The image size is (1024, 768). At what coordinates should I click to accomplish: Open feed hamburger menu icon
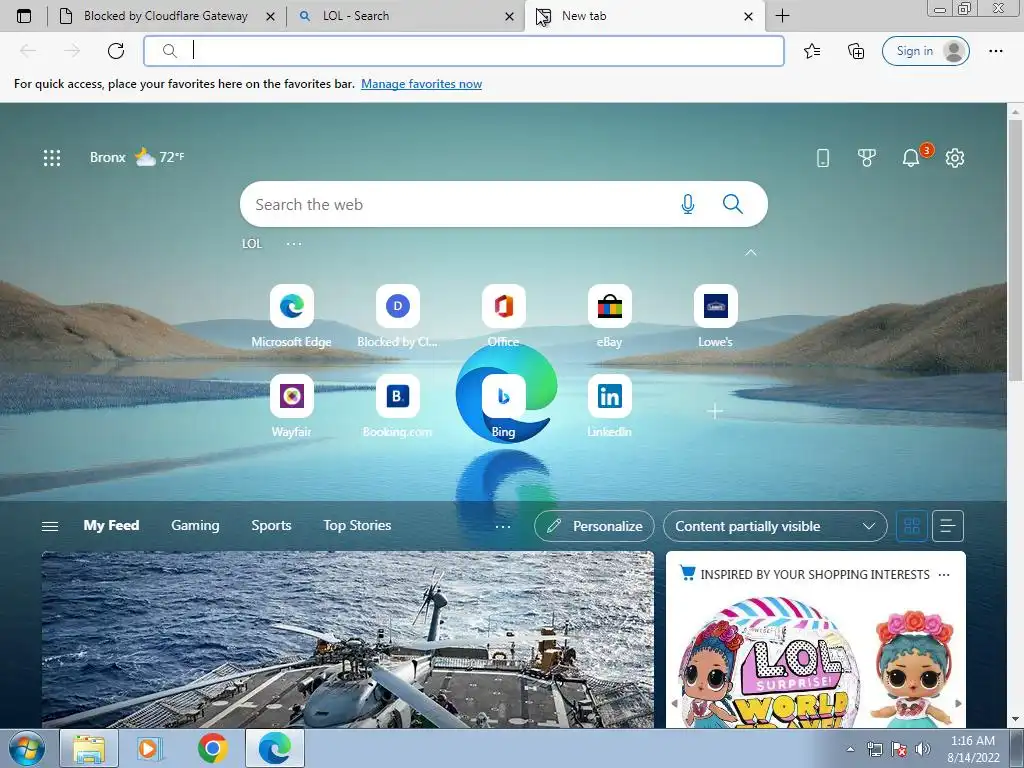coord(50,526)
